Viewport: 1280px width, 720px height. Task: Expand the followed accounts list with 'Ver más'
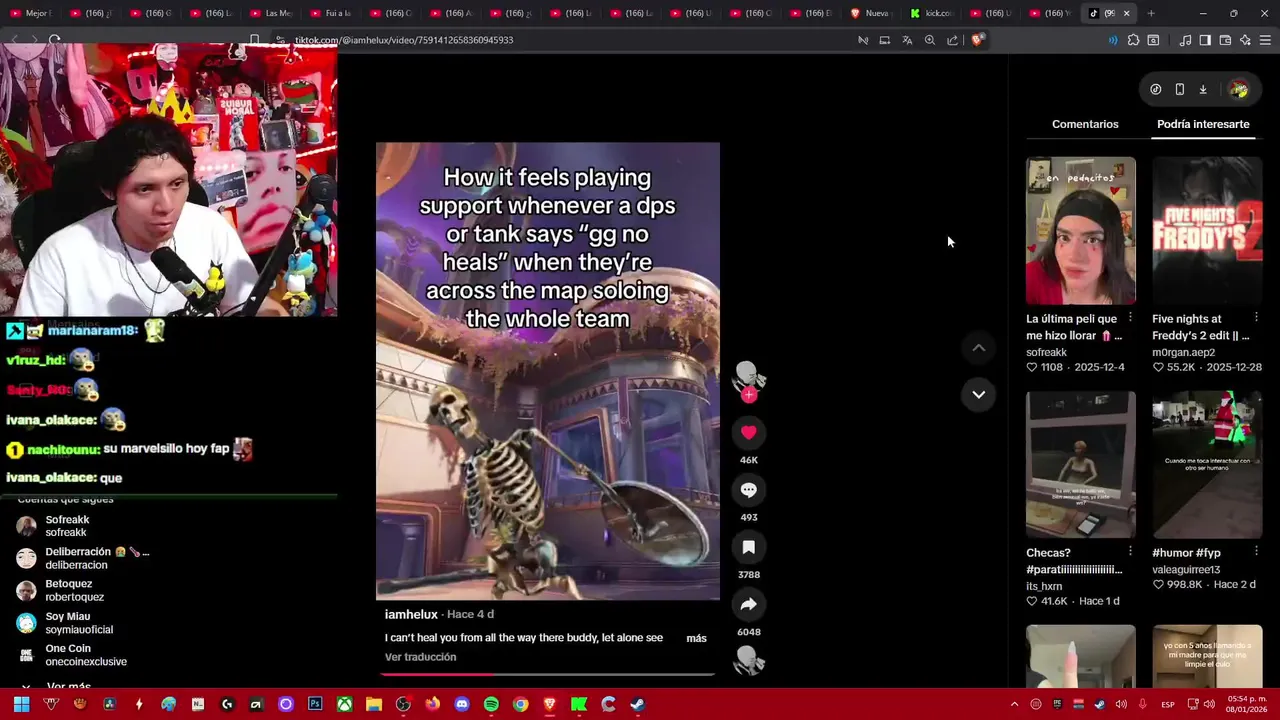(68, 687)
